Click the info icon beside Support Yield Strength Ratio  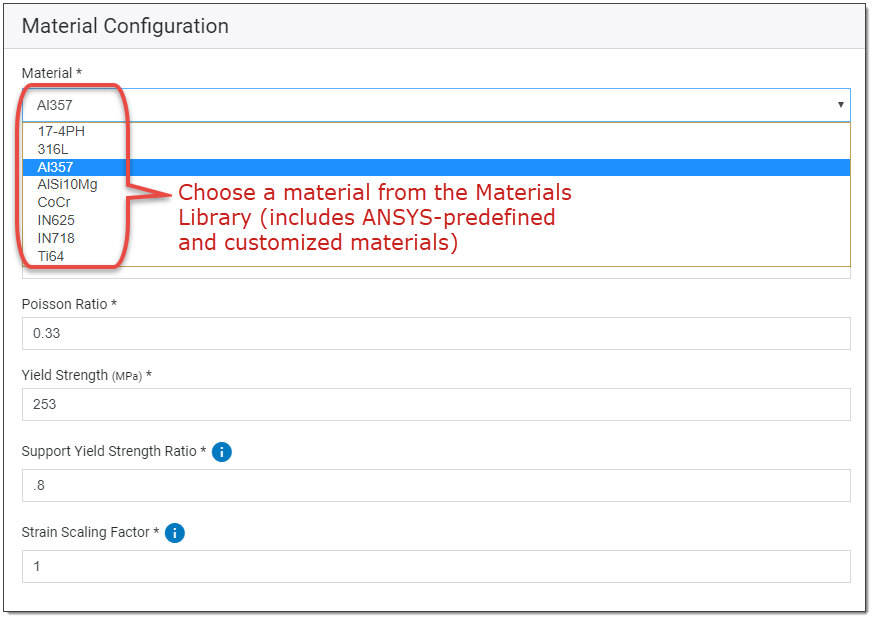coord(221,452)
